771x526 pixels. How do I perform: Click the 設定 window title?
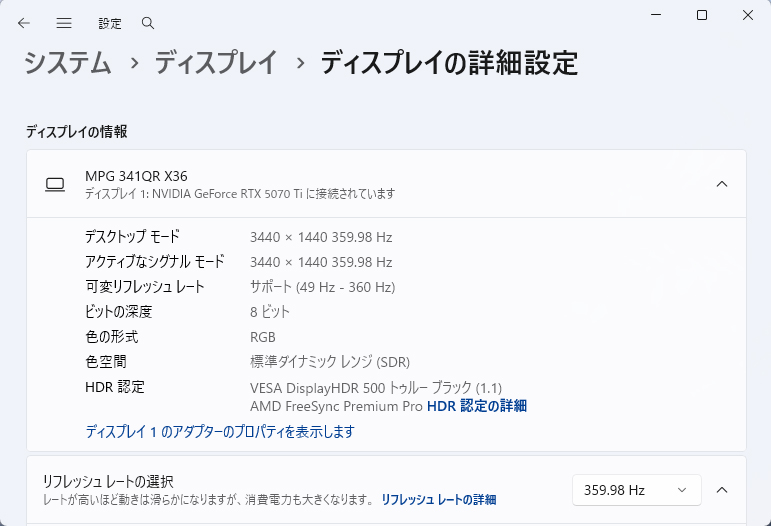110,24
